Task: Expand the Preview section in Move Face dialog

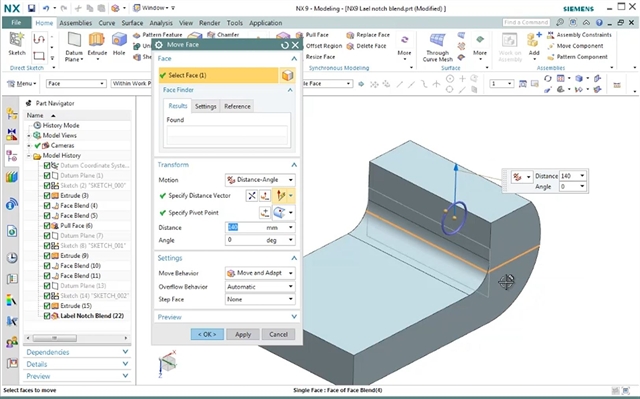Action: [294, 317]
